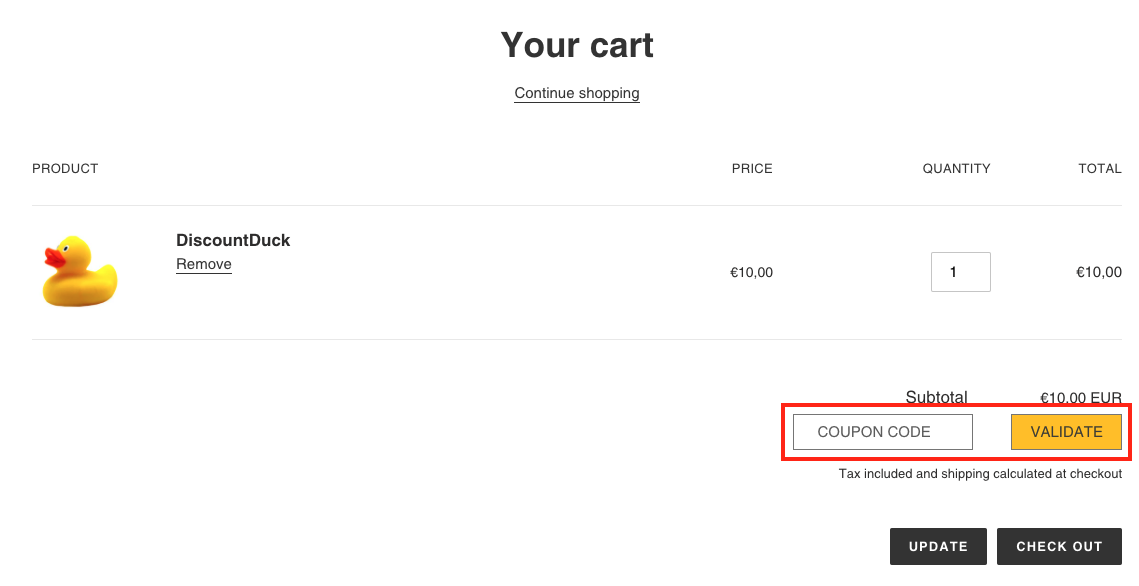The width and height of the screenshot is (1139, 586).
Task: Click into the Coupon Code field
Action: [x=882, y=432]
